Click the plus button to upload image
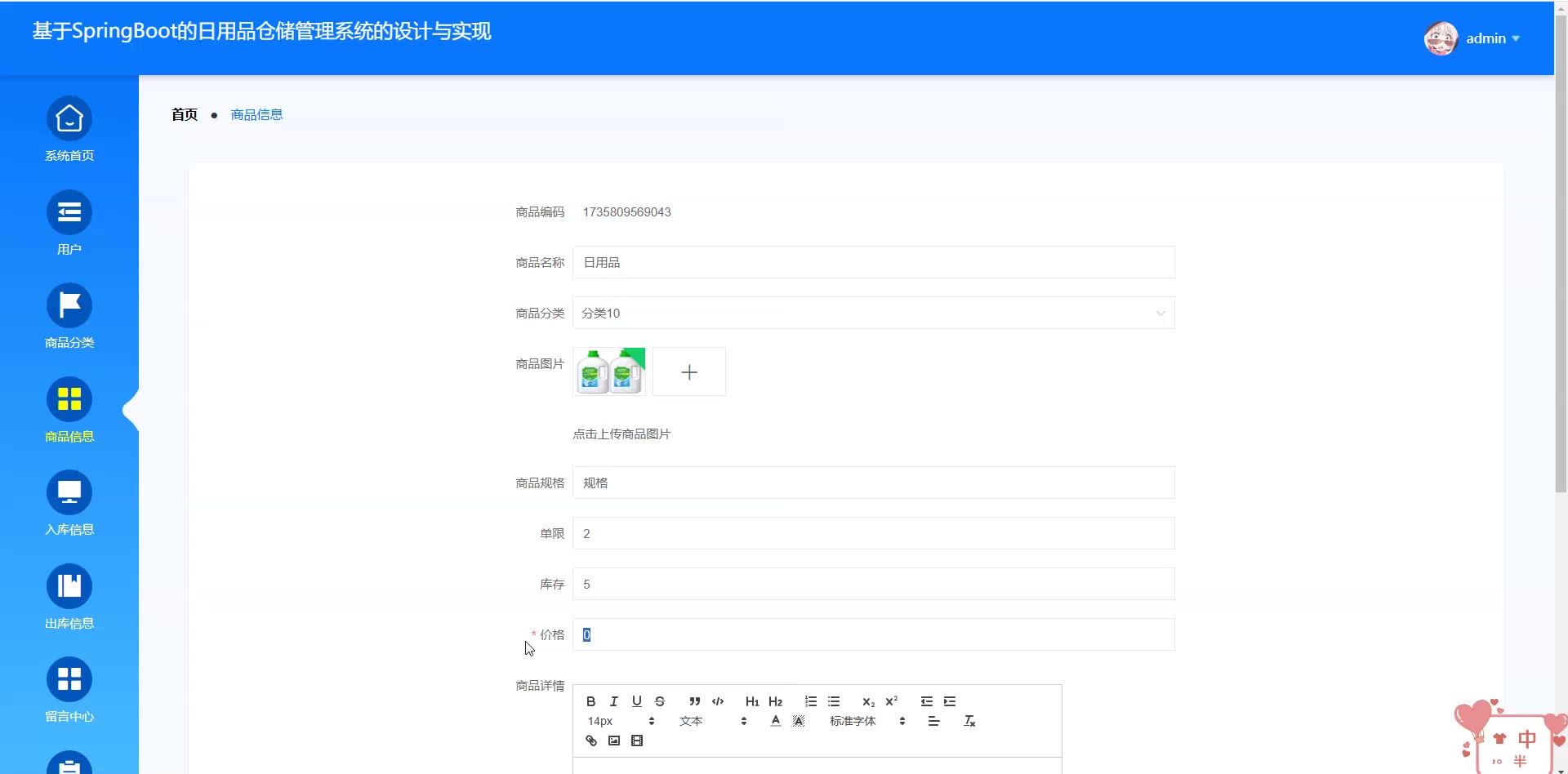Viewport: 1568px width, 774px height. tap(689, 371)
